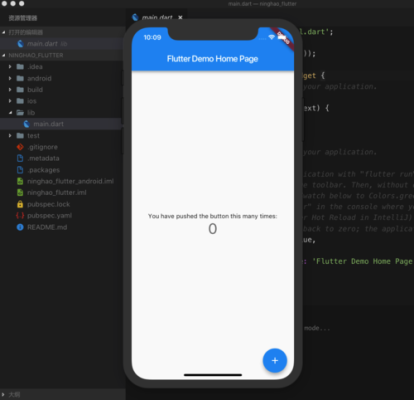Open the .packages file icon
Image resolution: width=414 pixels, height=400 pixels.
point(20,170)
